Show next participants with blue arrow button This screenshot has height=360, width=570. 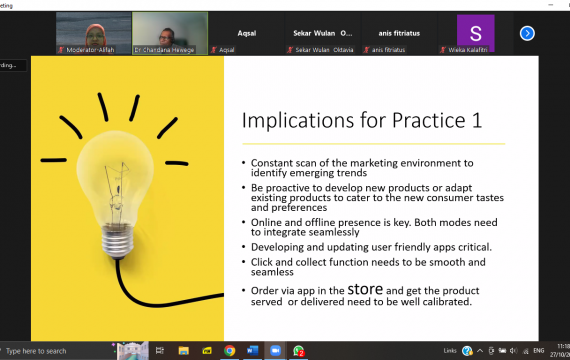[x=527, y=33]
